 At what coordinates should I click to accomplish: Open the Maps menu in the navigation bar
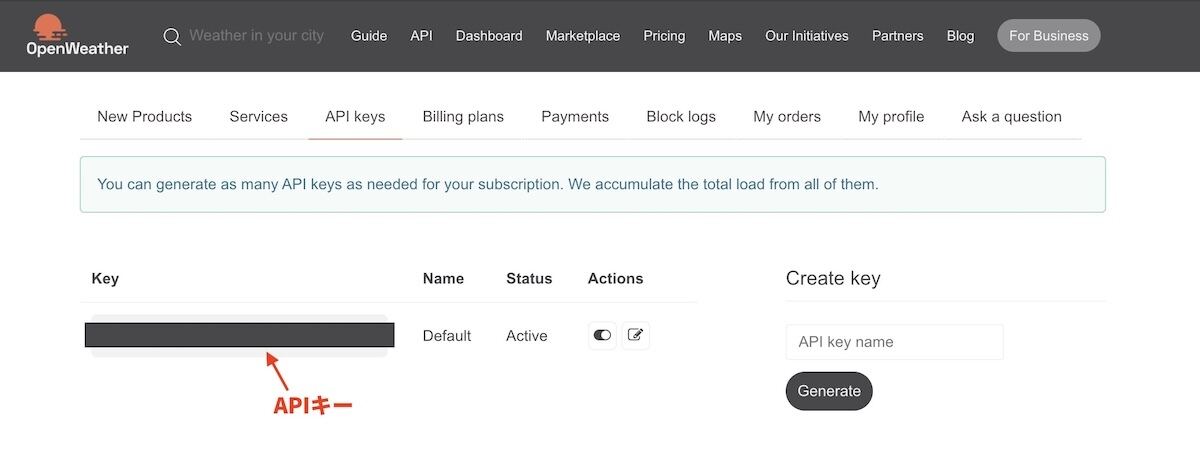tap(725, 35)
